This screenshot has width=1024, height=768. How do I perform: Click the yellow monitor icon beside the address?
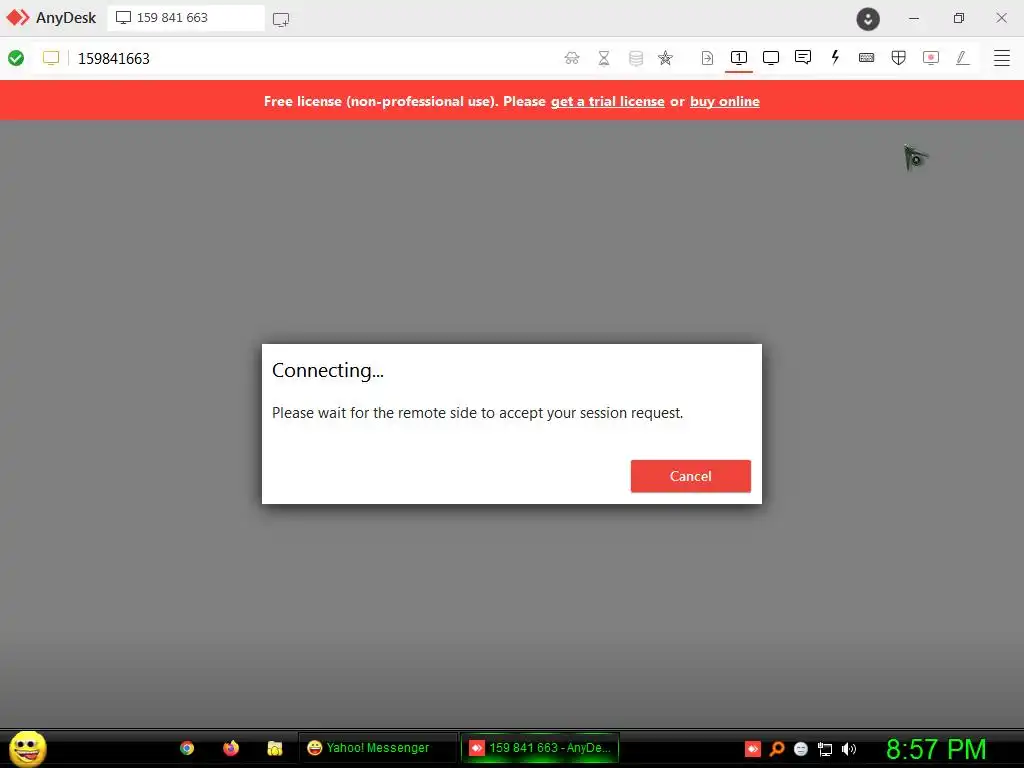point(51,58)
